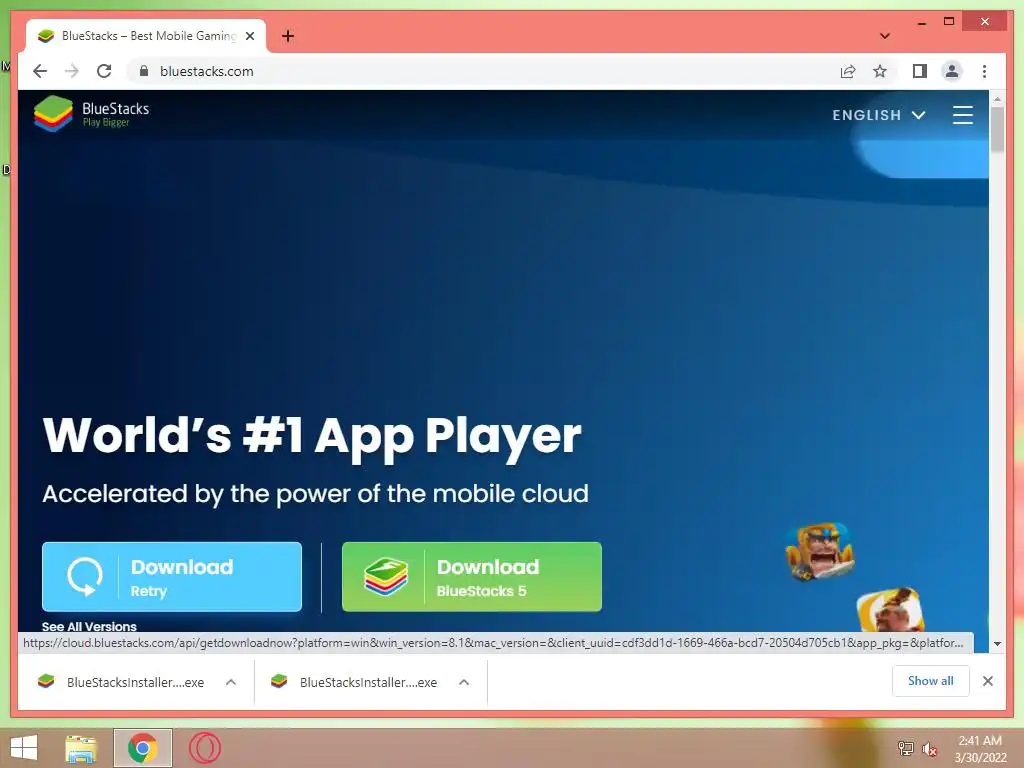Screen dimensions: 1024x768
Task: Click the page scrollbar down arrow
Action: tap(997, 644)
